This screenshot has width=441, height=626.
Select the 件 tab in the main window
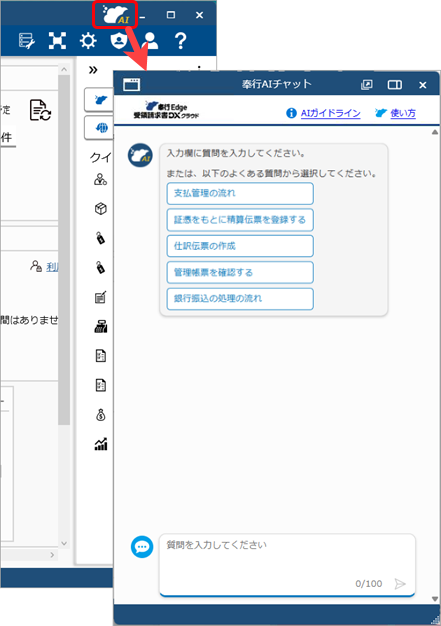(x=7, y=138)
